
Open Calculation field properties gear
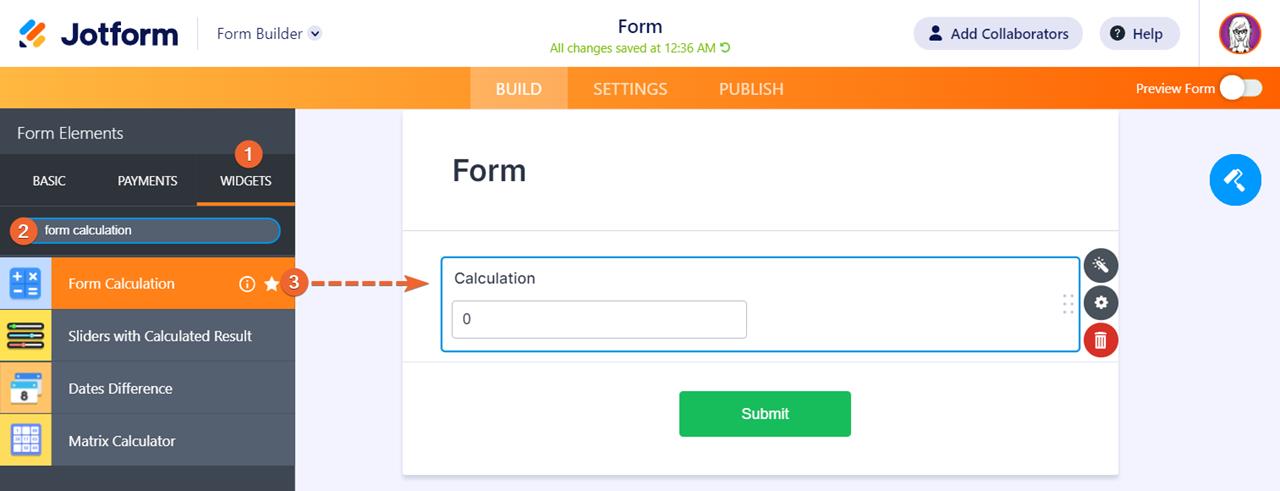pyautogui.click(x=1100, y=303)
